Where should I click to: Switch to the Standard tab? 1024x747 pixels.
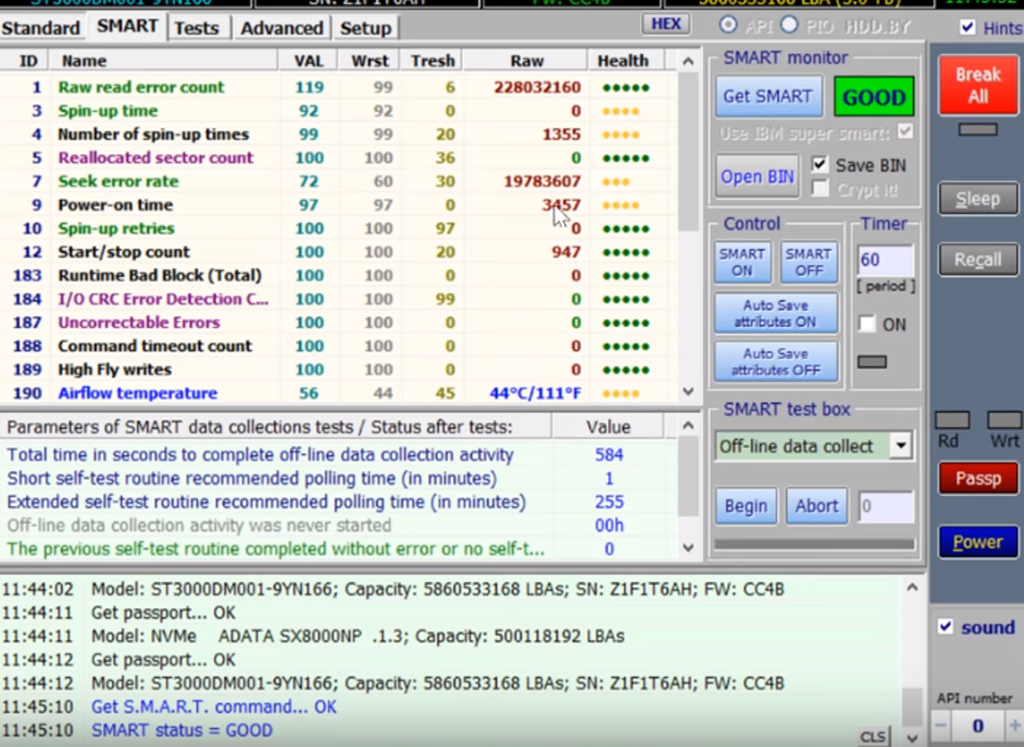pyautogui.click(x=40, y=28)
